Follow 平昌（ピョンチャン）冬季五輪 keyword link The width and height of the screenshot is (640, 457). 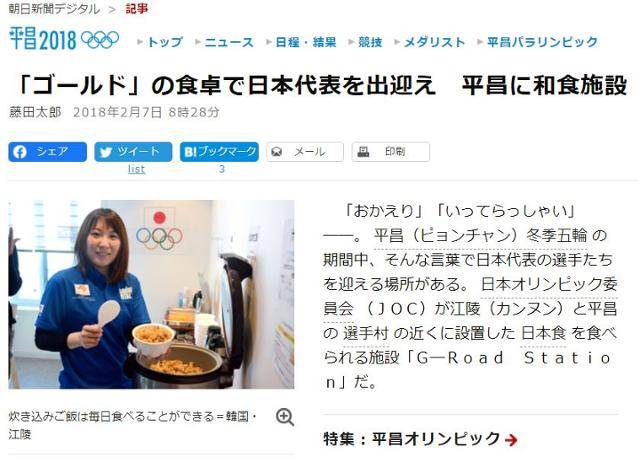pyautogui.click(x=480, y=235)
